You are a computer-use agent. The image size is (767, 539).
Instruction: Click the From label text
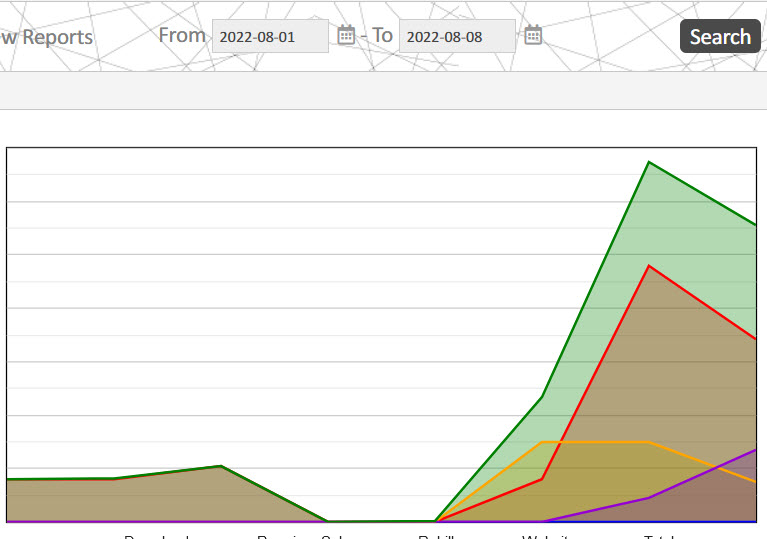(x=182, y=36)
